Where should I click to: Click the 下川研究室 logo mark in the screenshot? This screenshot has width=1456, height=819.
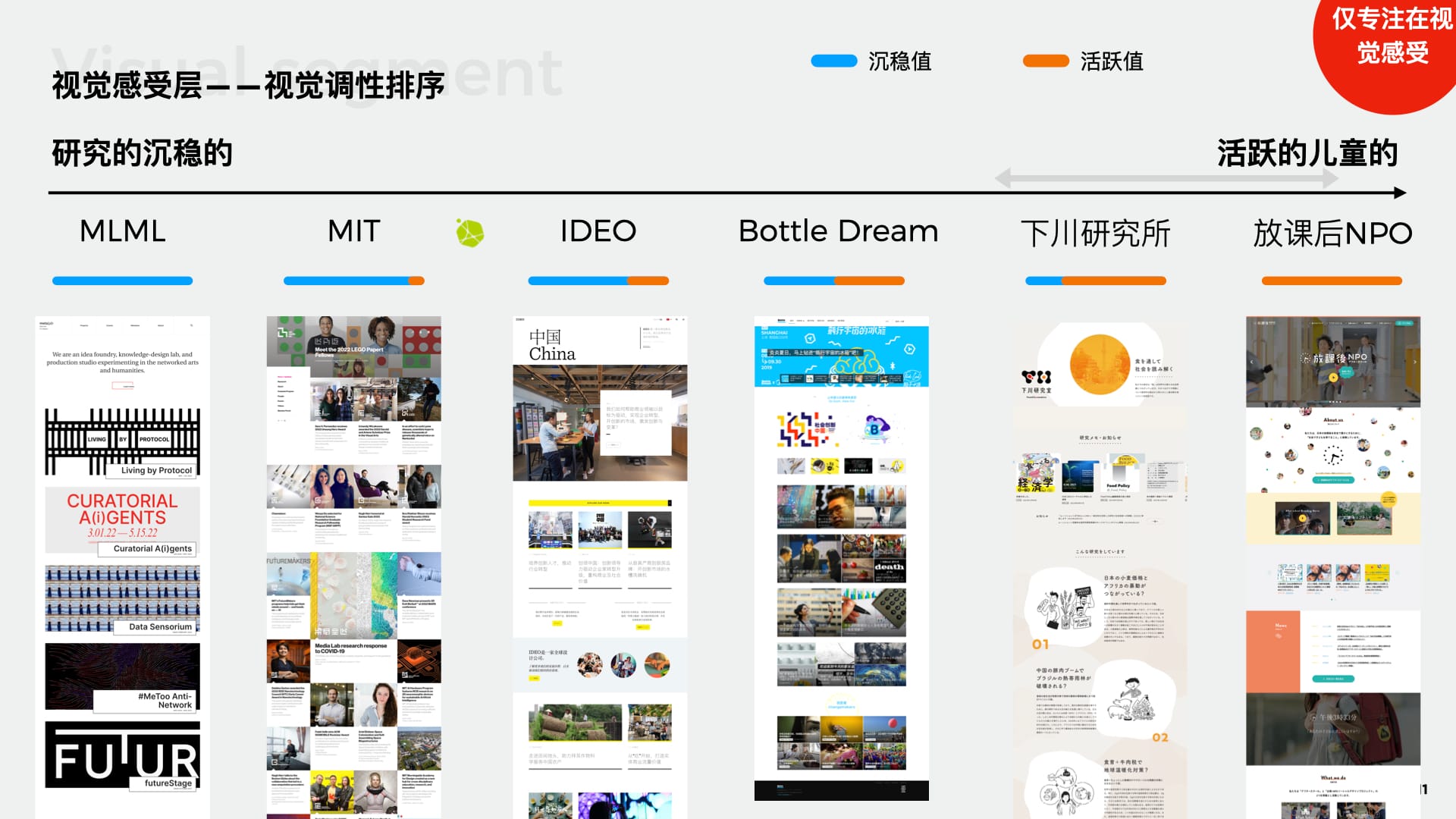tap(1036, 377)
